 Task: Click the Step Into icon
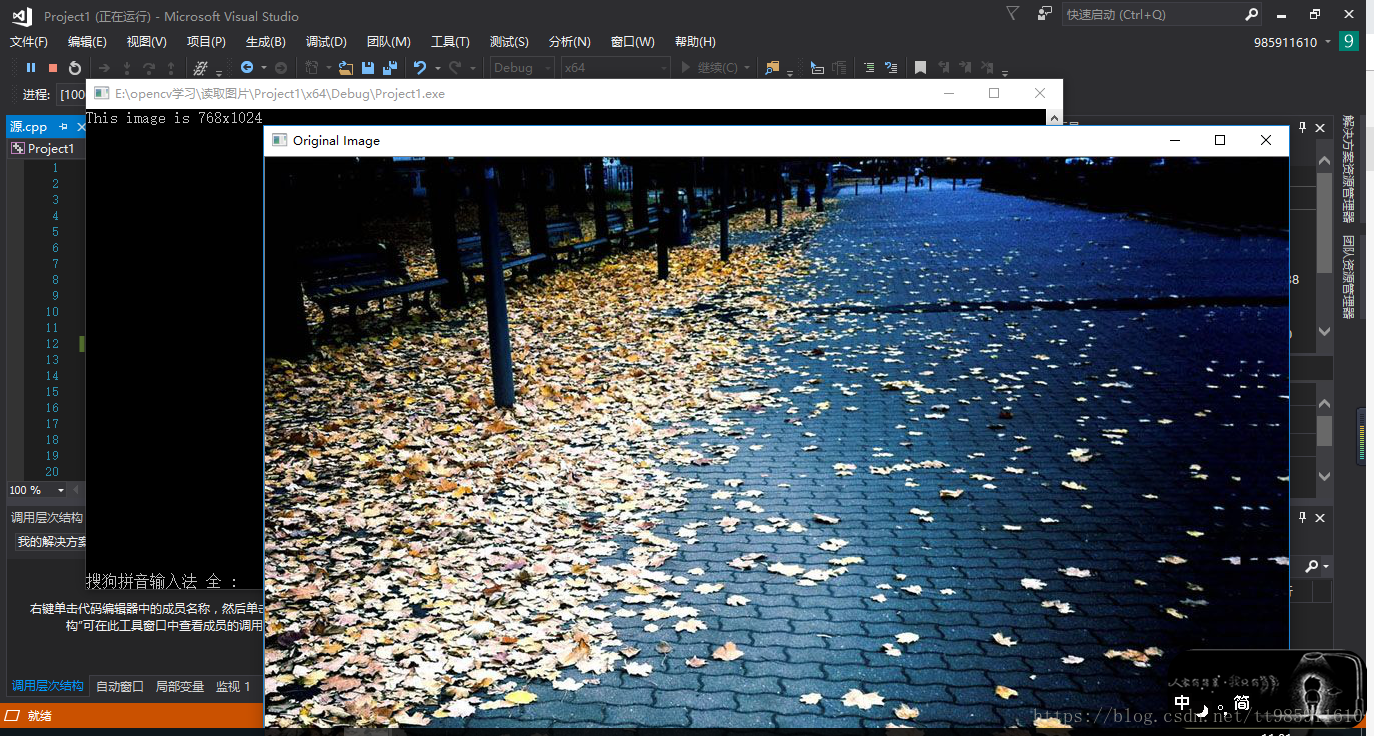127,68
